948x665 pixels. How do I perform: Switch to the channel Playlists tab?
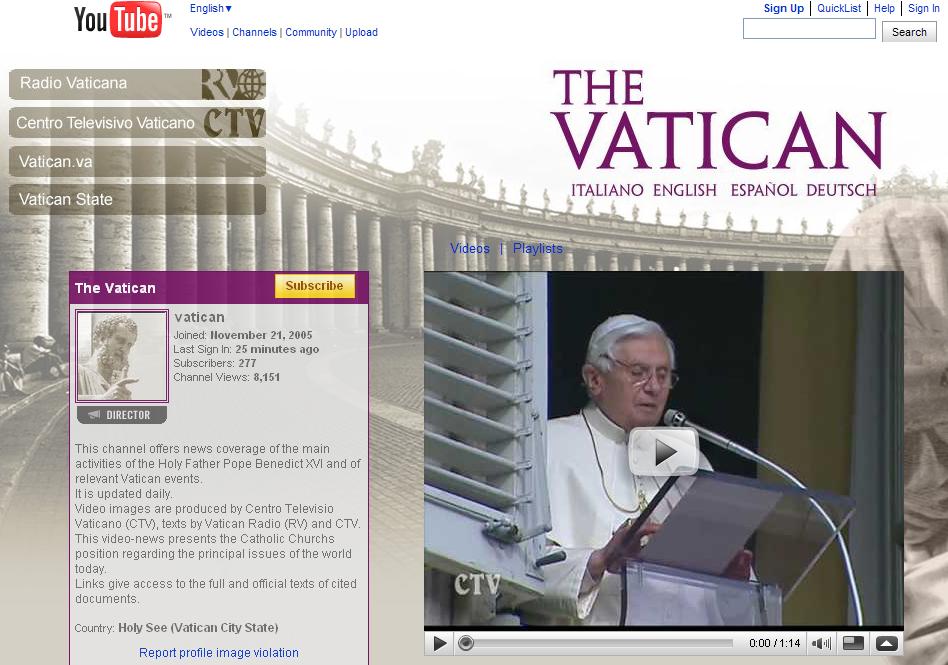tap(537, 248)
